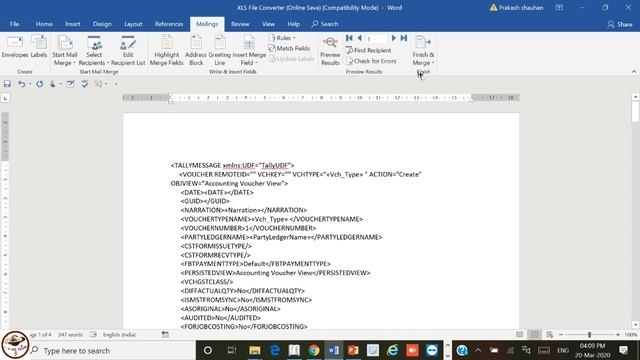
Task: Click the record number field
Action: pyautogui.click(x=376, y=39)
